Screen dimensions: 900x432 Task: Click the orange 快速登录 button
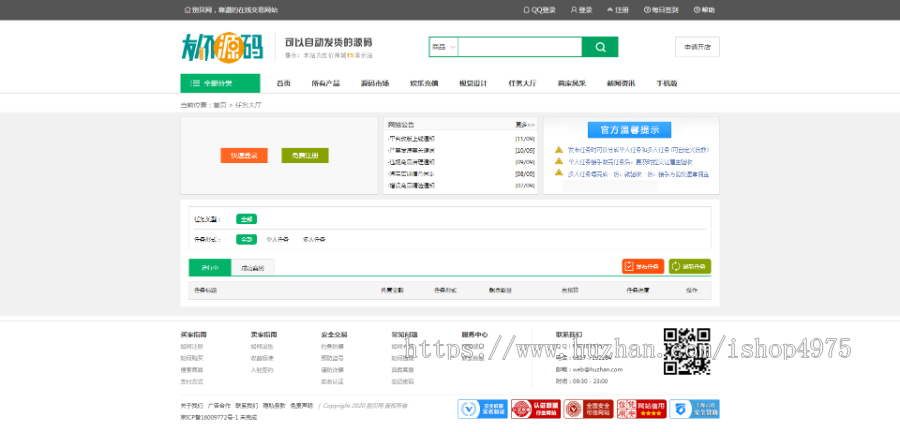point(244,155)
